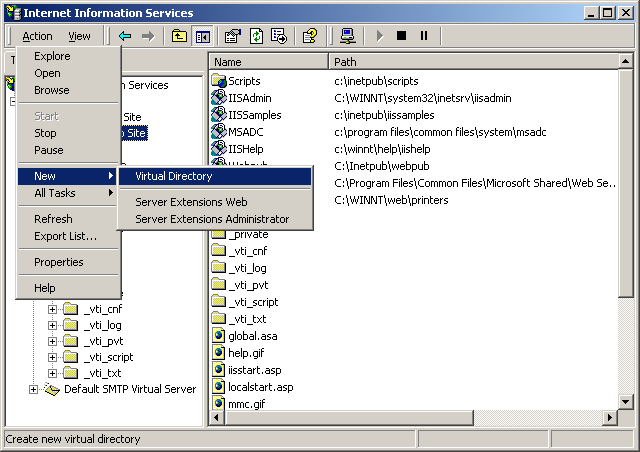Screen dimensions: 640x452
Task: Click the Add Computer toolbar icon
Action: tap(347, 36)
